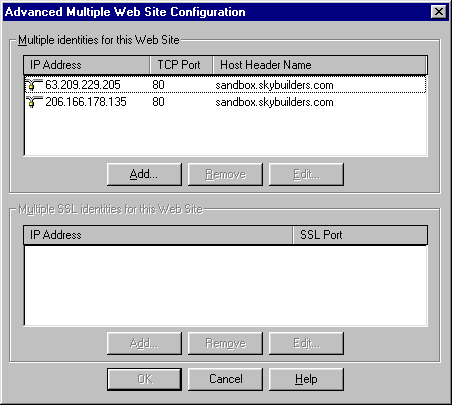Open Help for this dialog
Image resolution: width=452 pixels, height=405 pixels.
click(x=306, y=379)
